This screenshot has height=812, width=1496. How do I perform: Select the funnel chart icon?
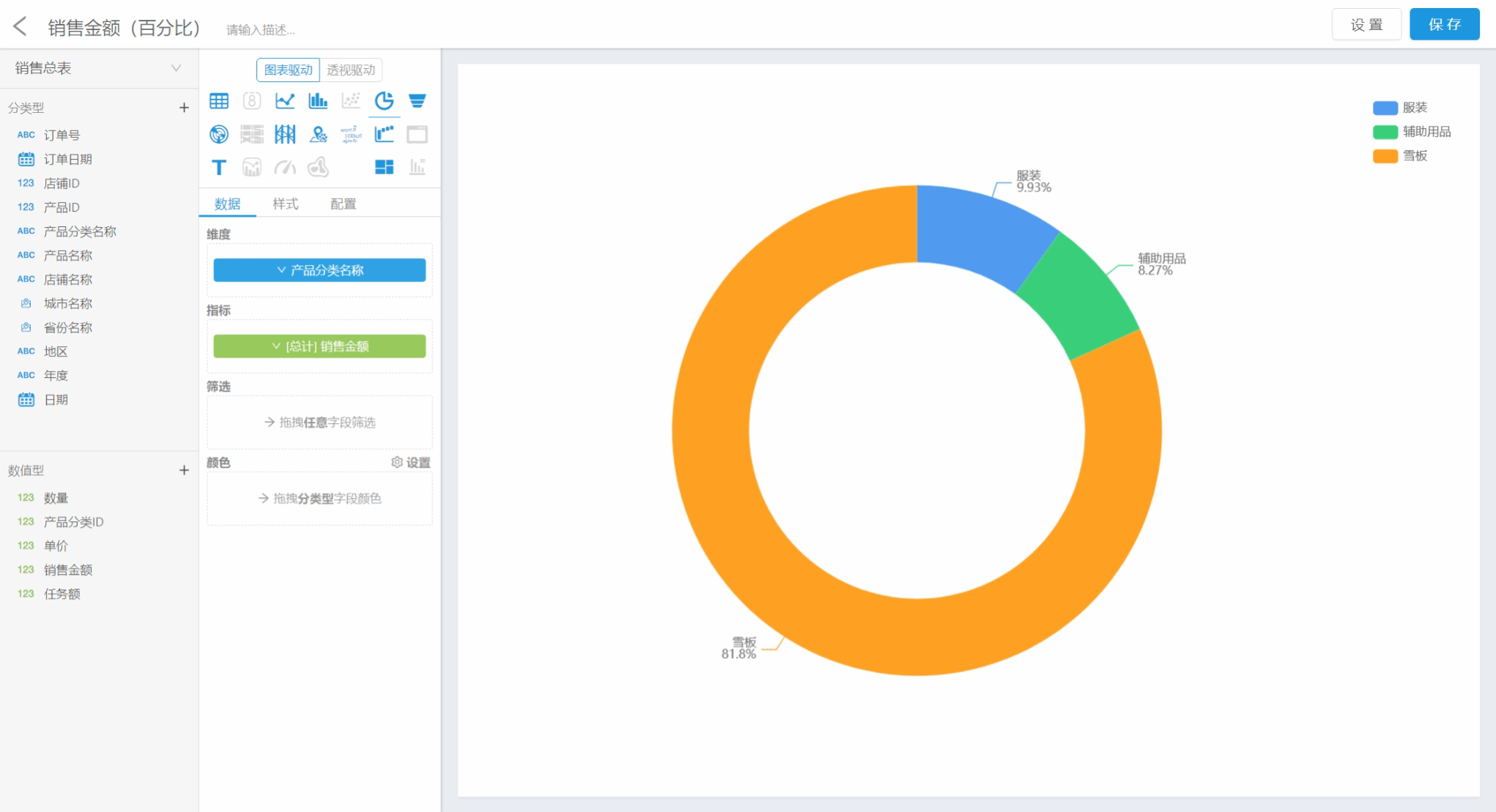tap(417, 101)
